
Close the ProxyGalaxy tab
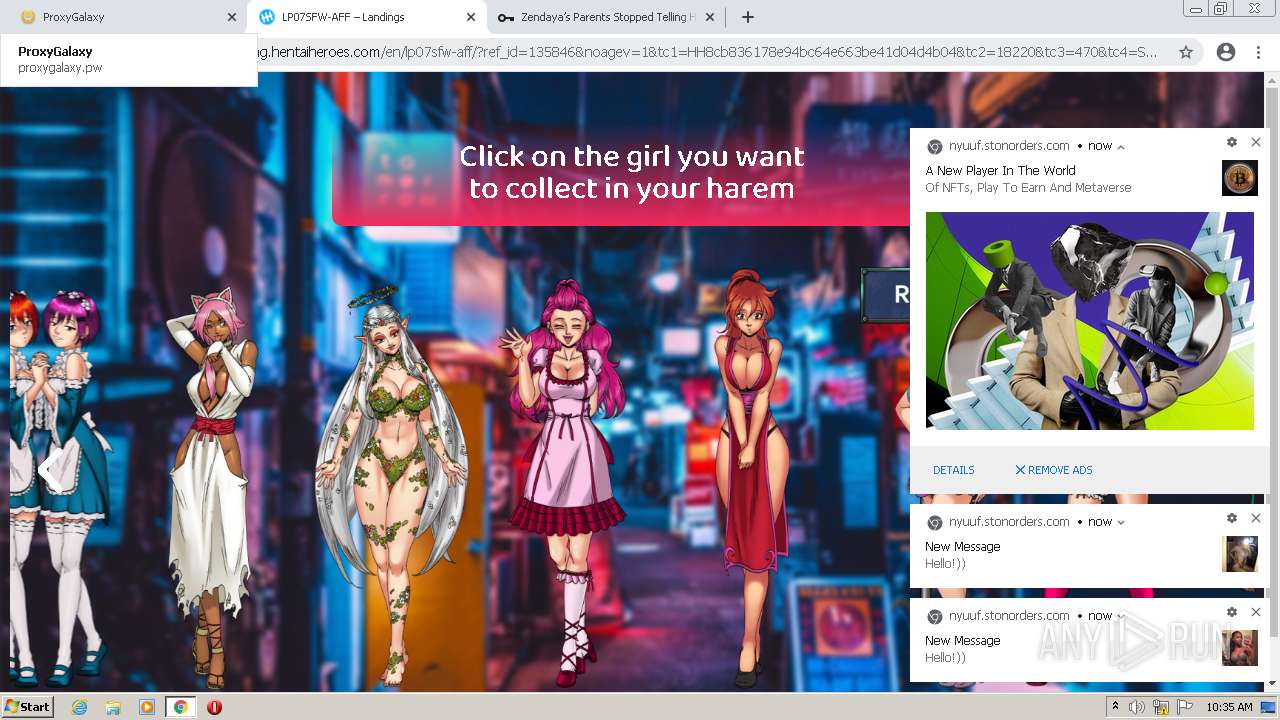pyautogui.click(x=231, y=17)
